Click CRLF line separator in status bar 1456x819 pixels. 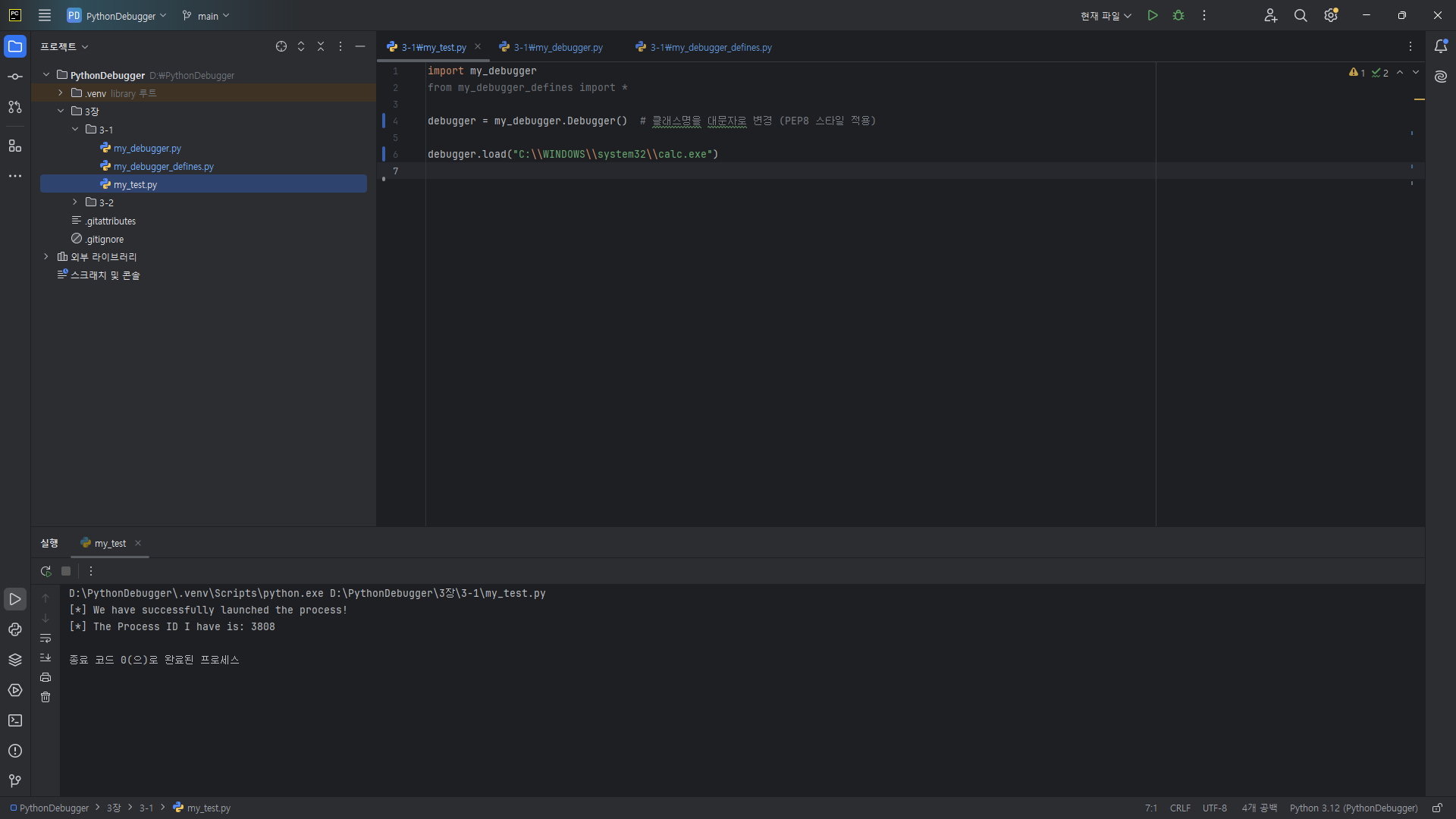click(x=1180, y=808)
